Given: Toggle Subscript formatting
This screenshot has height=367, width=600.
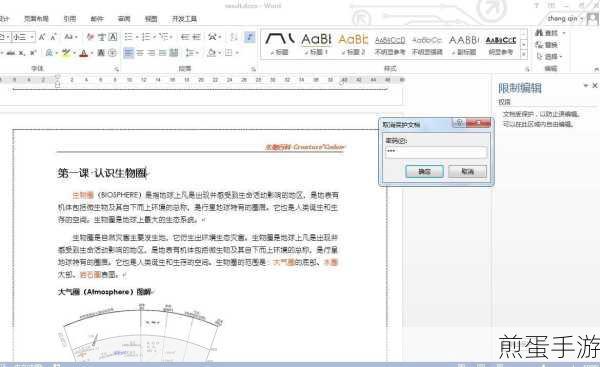Looking at the screenshot, I should tap(22, 53).
